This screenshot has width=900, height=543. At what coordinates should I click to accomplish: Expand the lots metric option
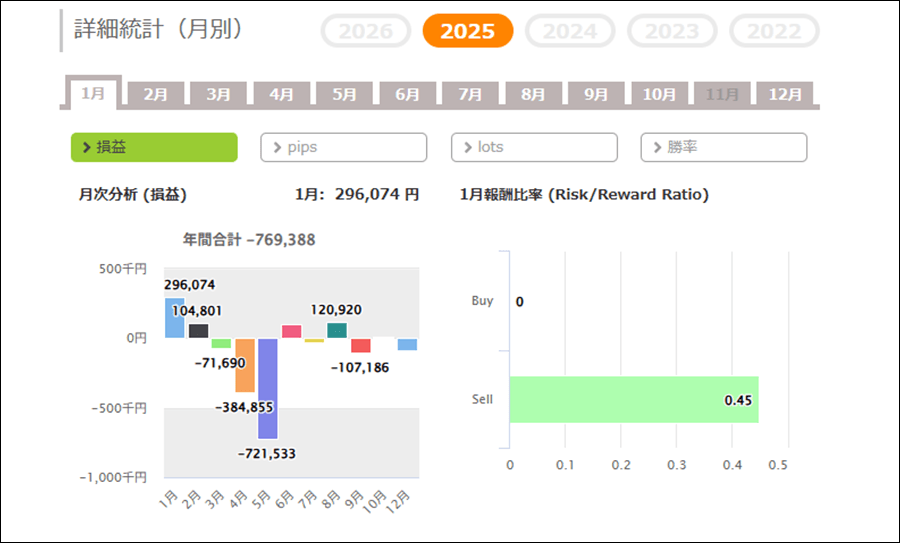[x=534, y=147]
